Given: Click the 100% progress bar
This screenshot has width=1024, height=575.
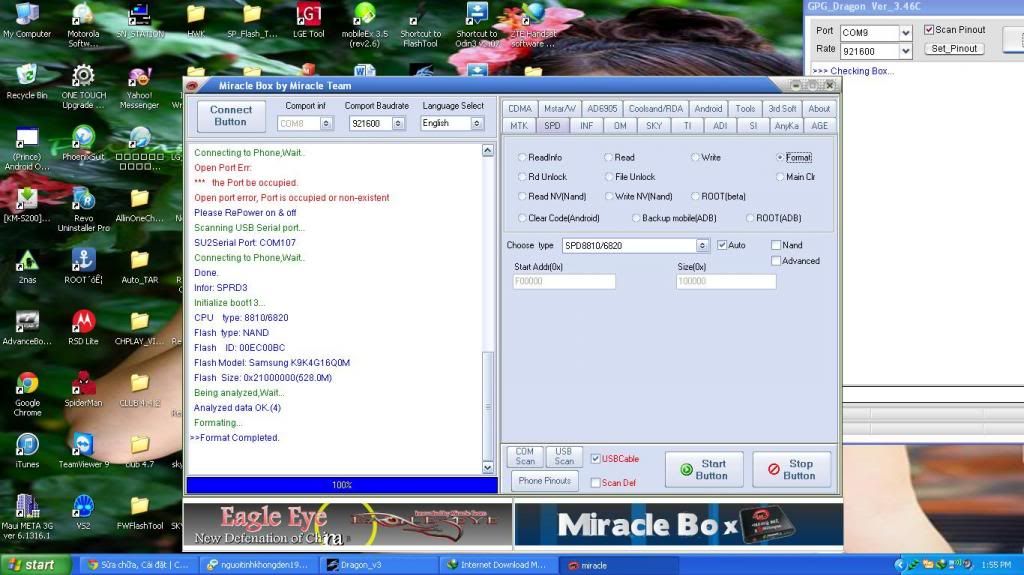Looking at the screenshot, I should coord(342,485).
